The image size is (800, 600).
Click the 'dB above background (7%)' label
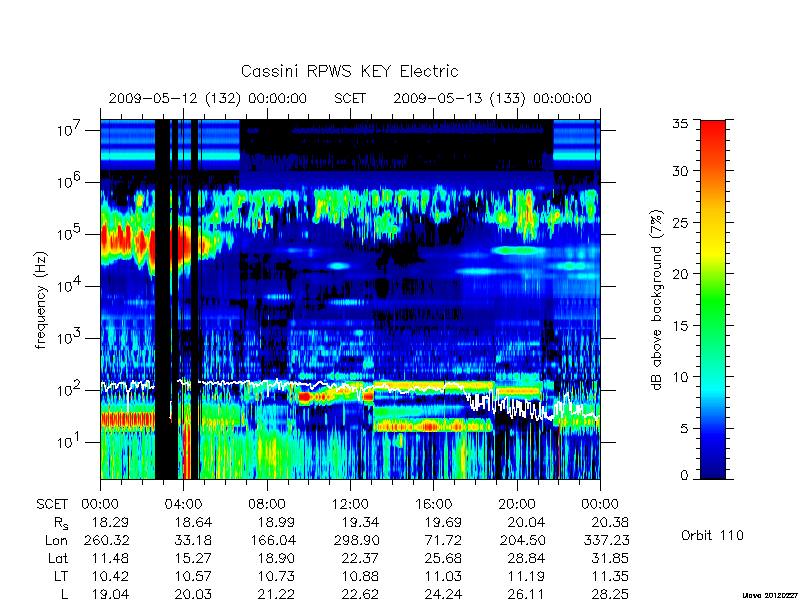point(657,300)
